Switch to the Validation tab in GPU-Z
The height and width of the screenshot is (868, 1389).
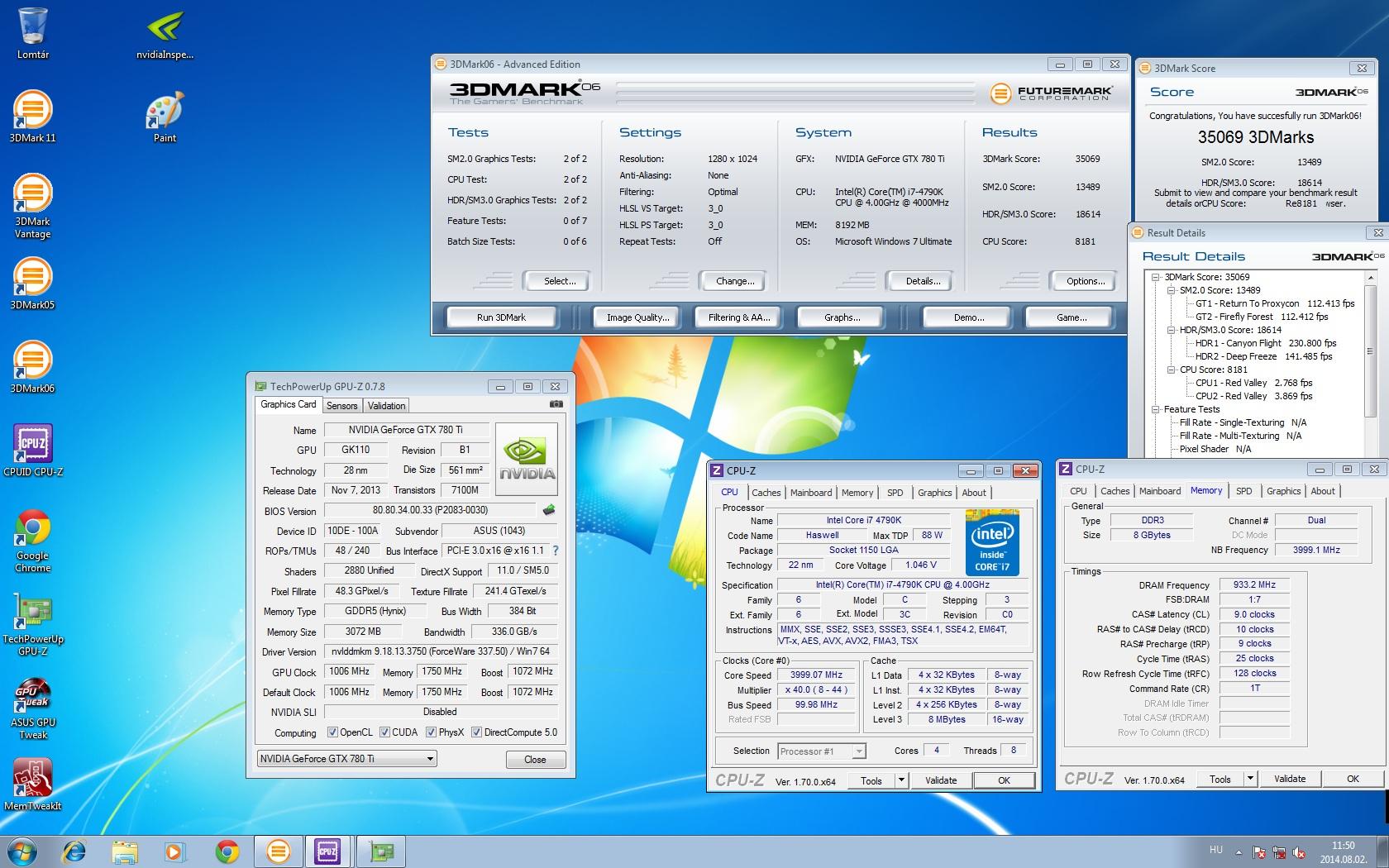387,406
